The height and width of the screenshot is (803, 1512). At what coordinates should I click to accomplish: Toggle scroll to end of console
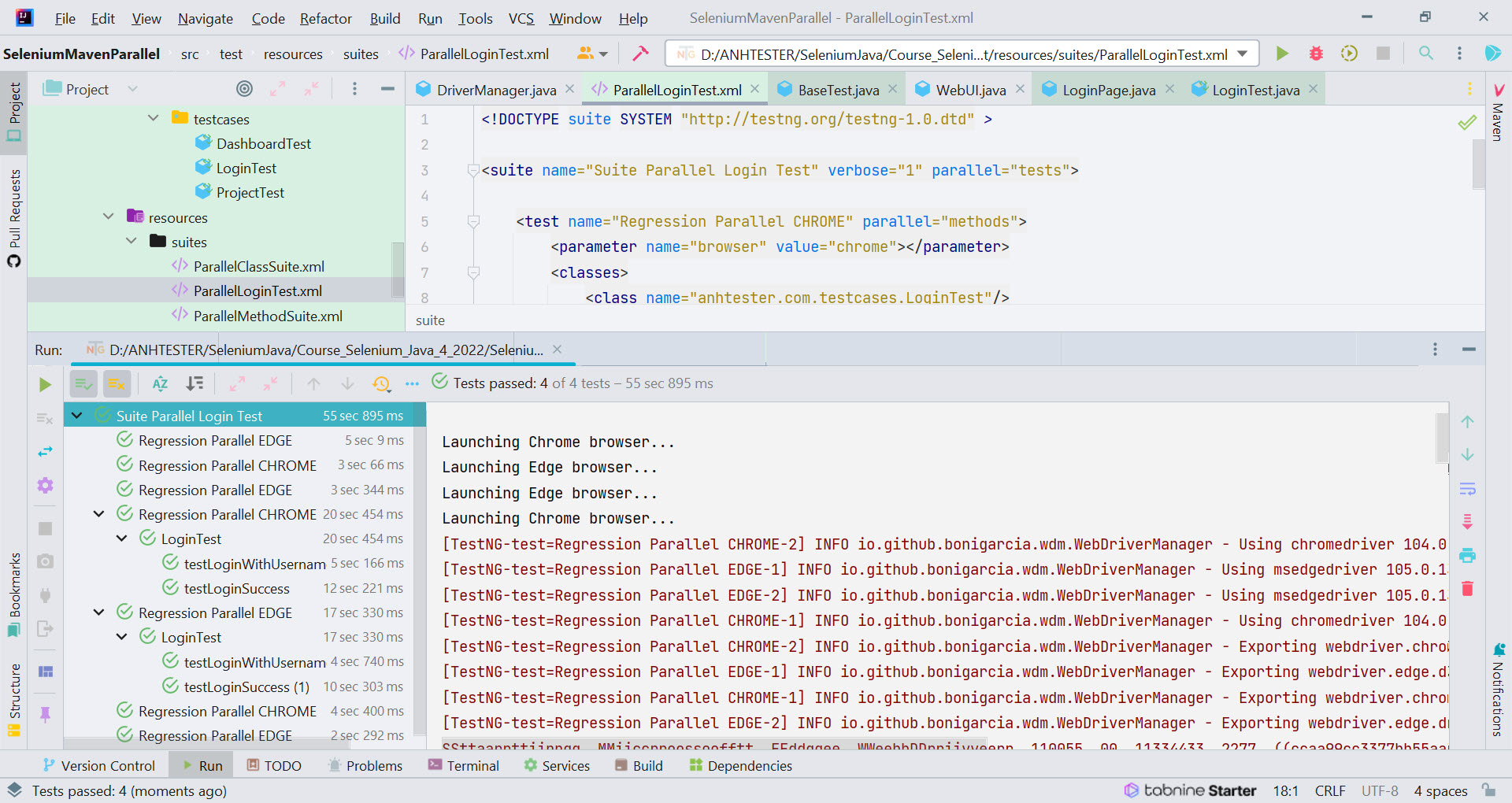coord(1467,522)
